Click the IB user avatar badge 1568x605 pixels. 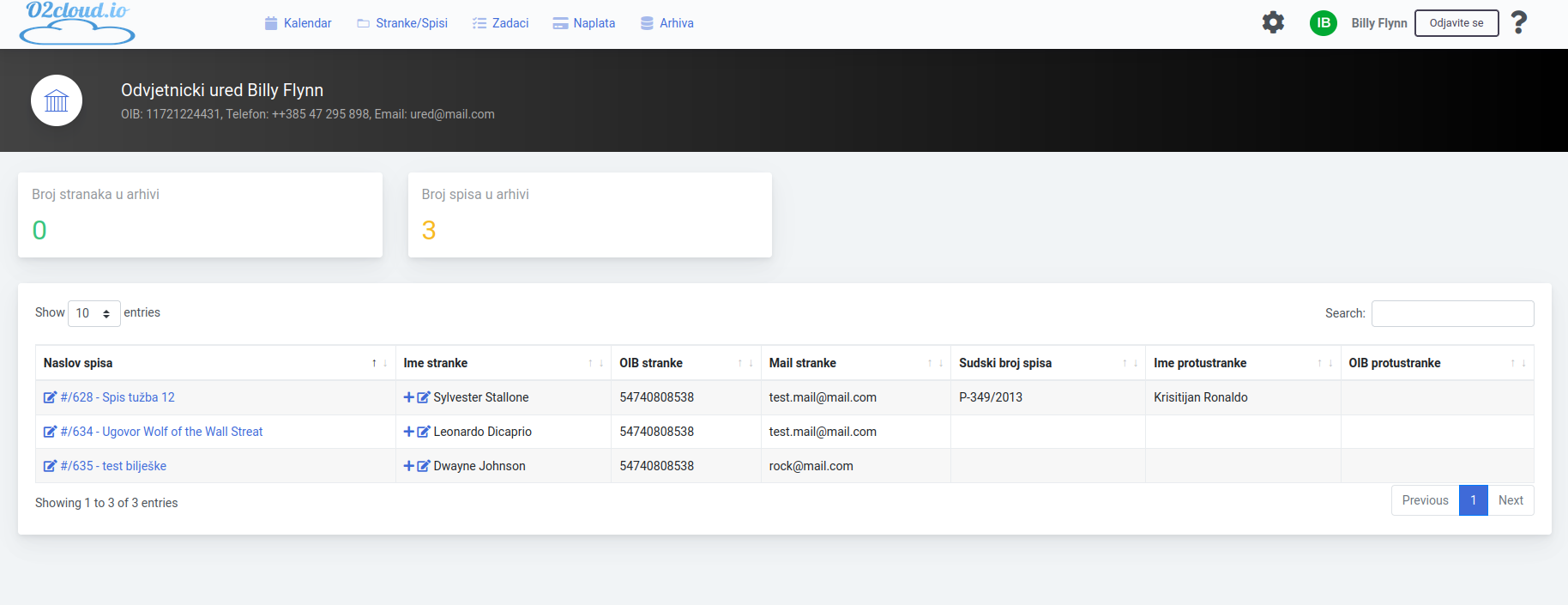[1323, 23]
